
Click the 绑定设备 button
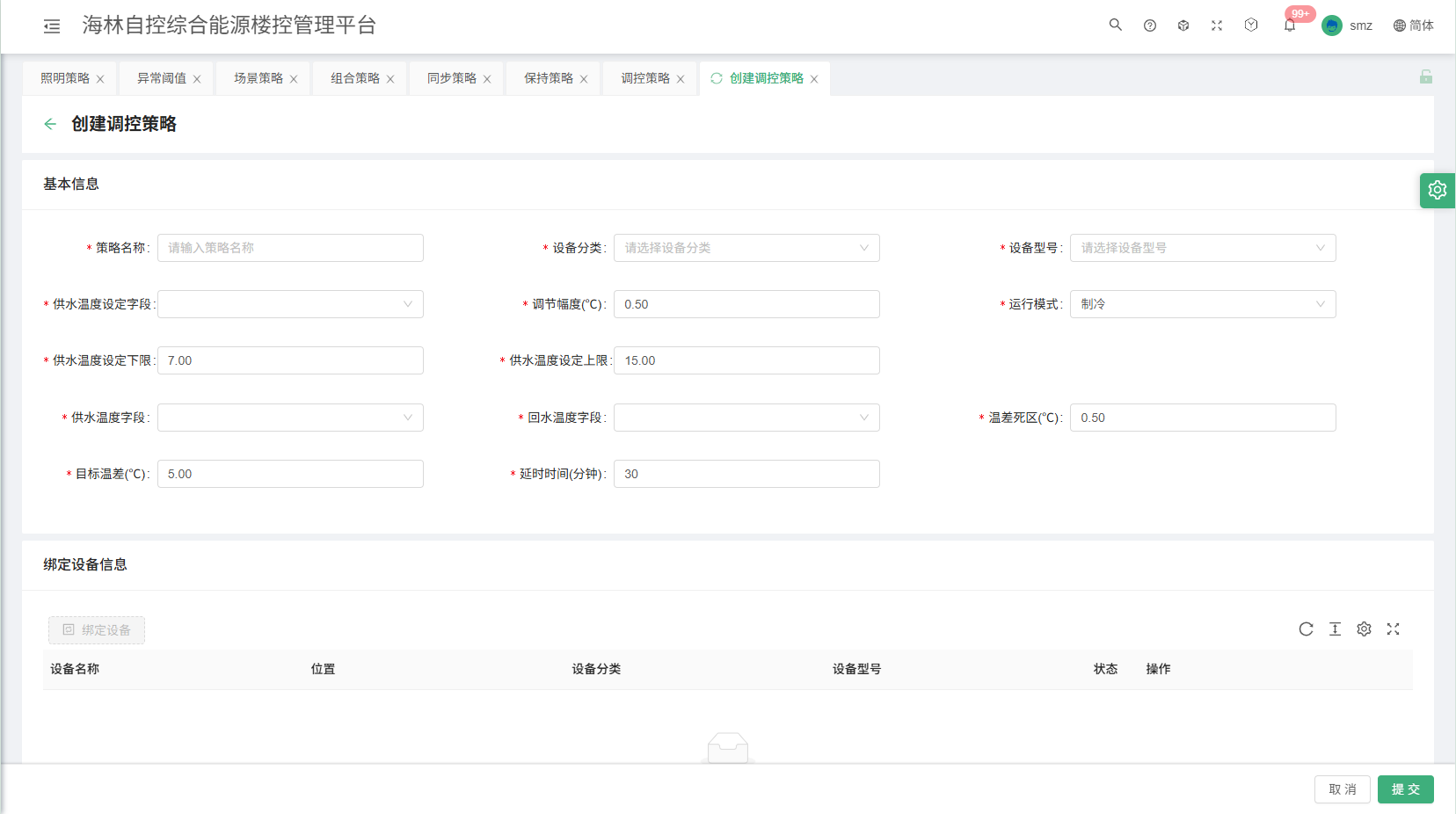tap(97, 630)
